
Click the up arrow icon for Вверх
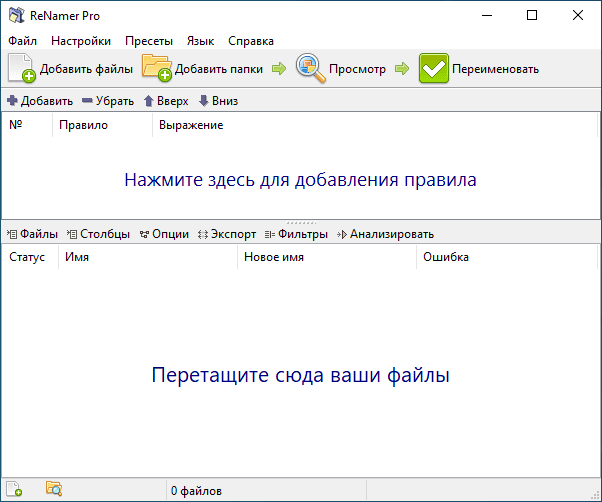[x=149, y=101]
